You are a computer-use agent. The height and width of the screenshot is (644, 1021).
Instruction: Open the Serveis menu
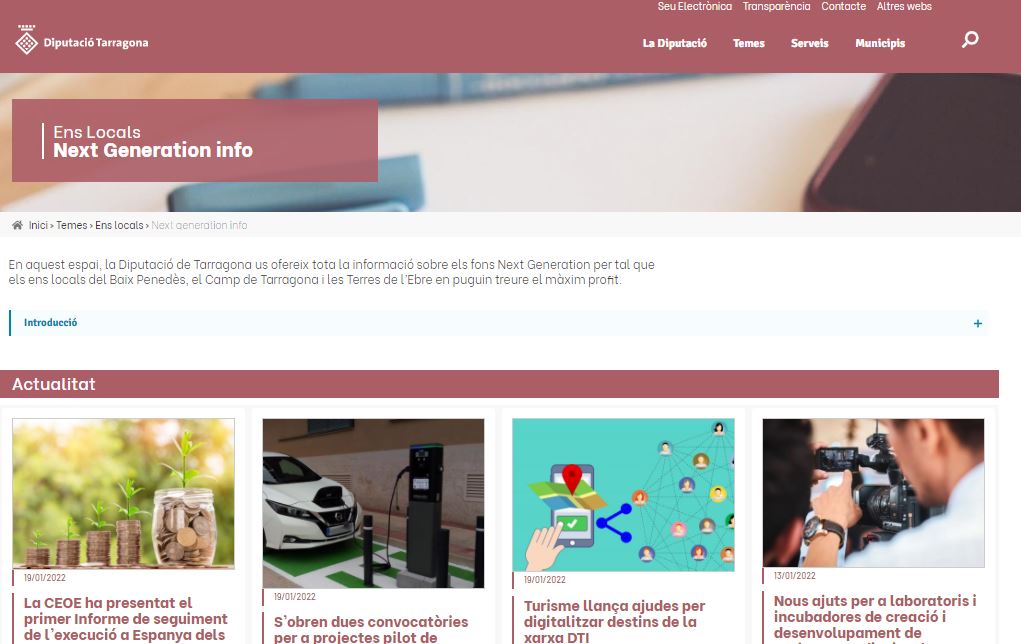809,43
